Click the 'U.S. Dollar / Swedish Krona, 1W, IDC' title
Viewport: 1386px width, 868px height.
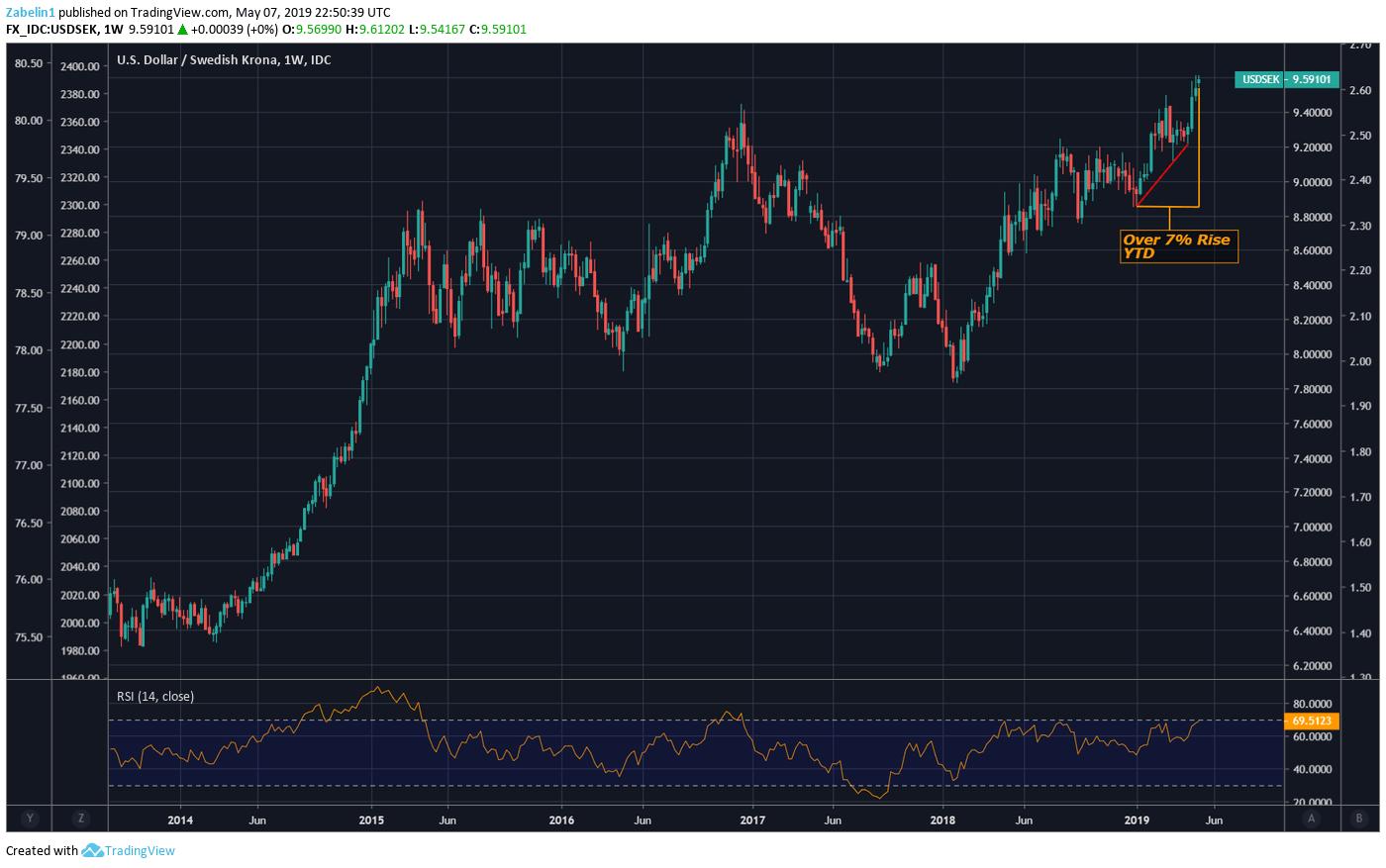224,59
